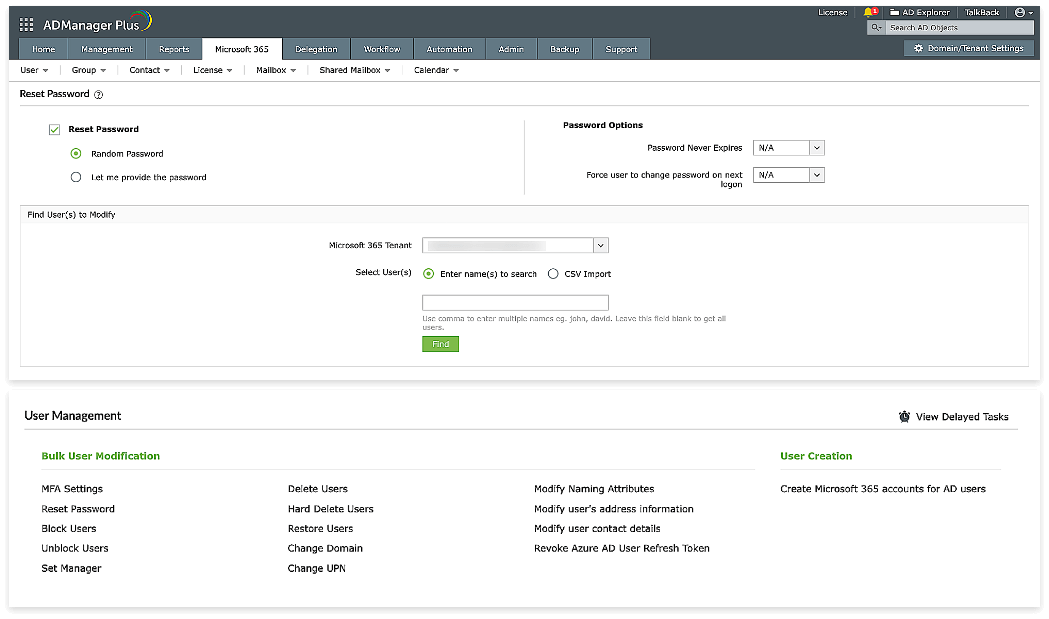Open Restore Users

[320, 529]
